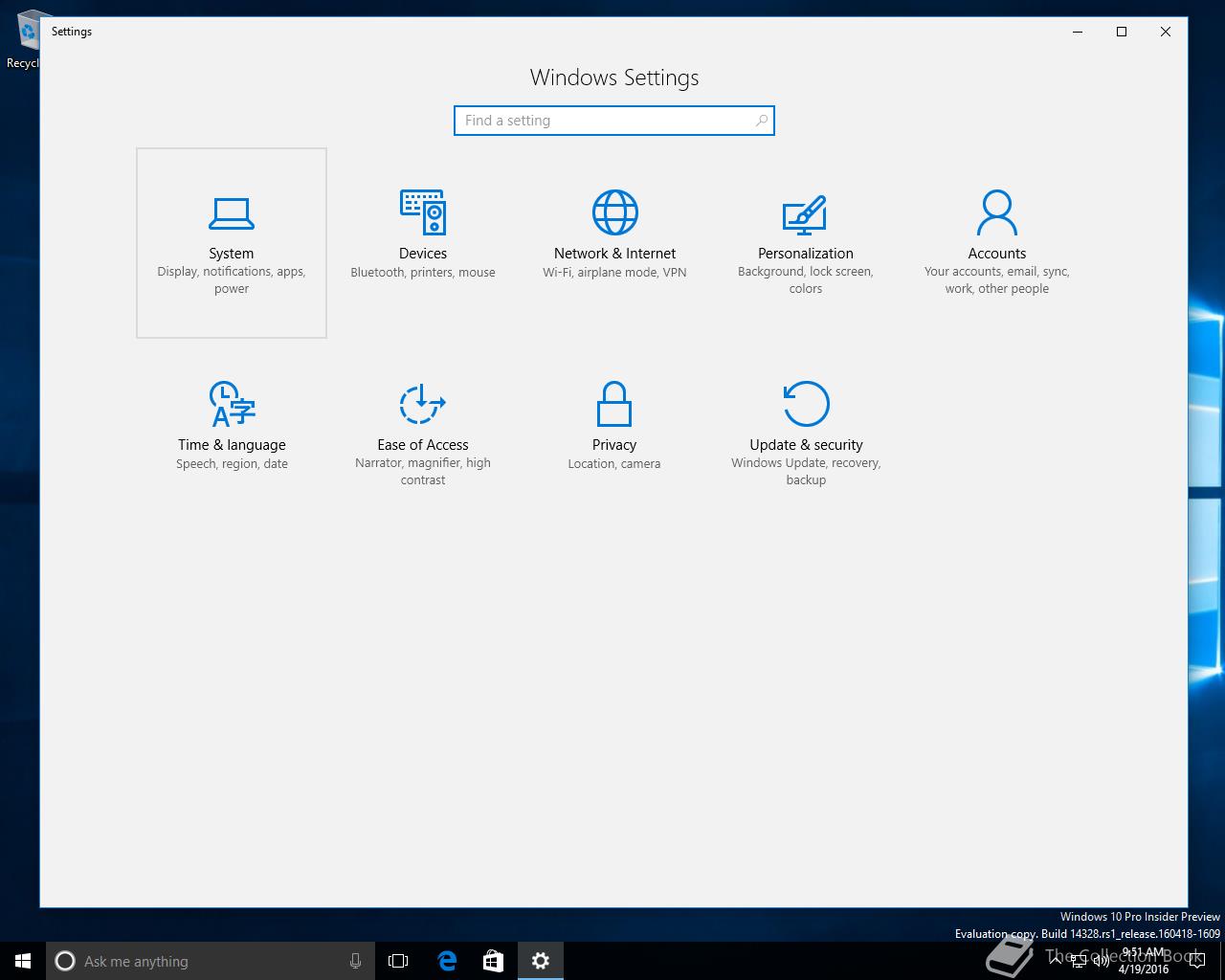This screenshot has width=1225, height=980.
Task: Open the Devices keyboard and speaker icon
Action: click(x=423, y=212)
